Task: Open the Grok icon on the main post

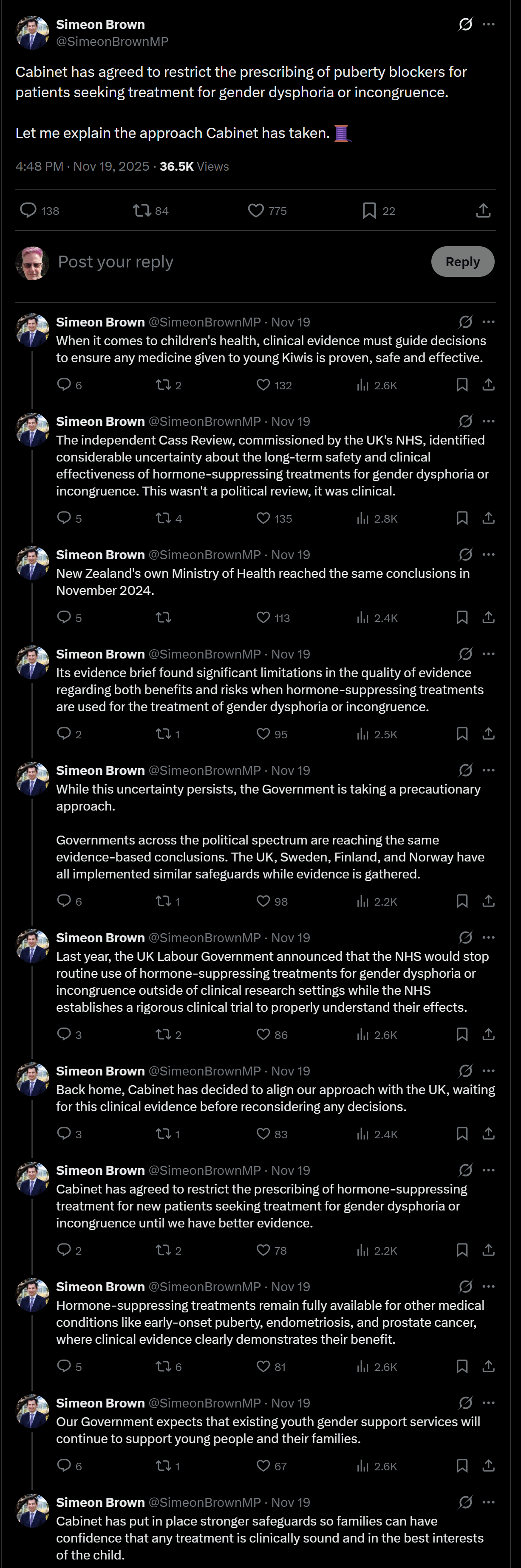Action: tap(465, 24)
